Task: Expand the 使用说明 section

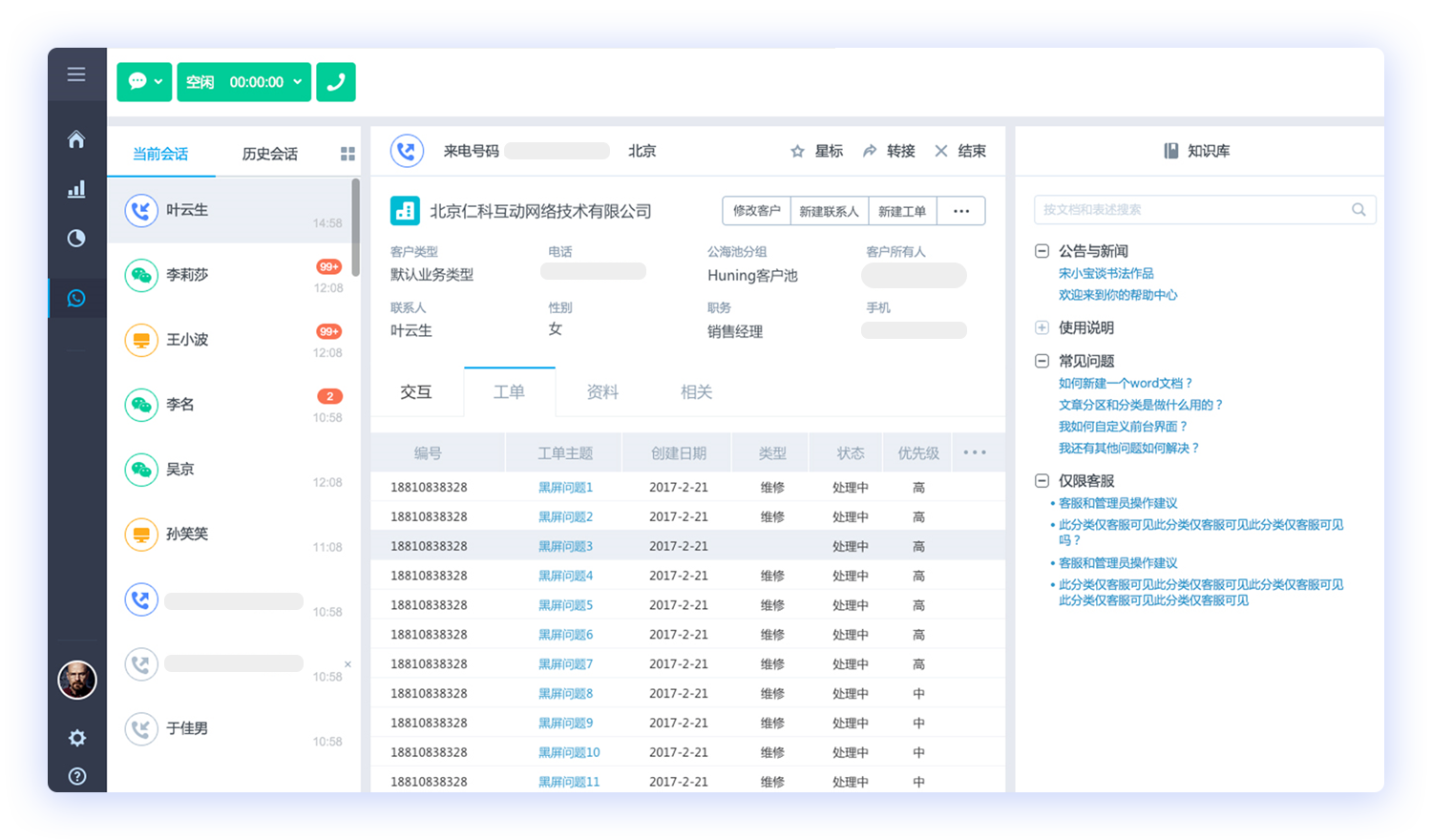Action: tap(1042, 327)
